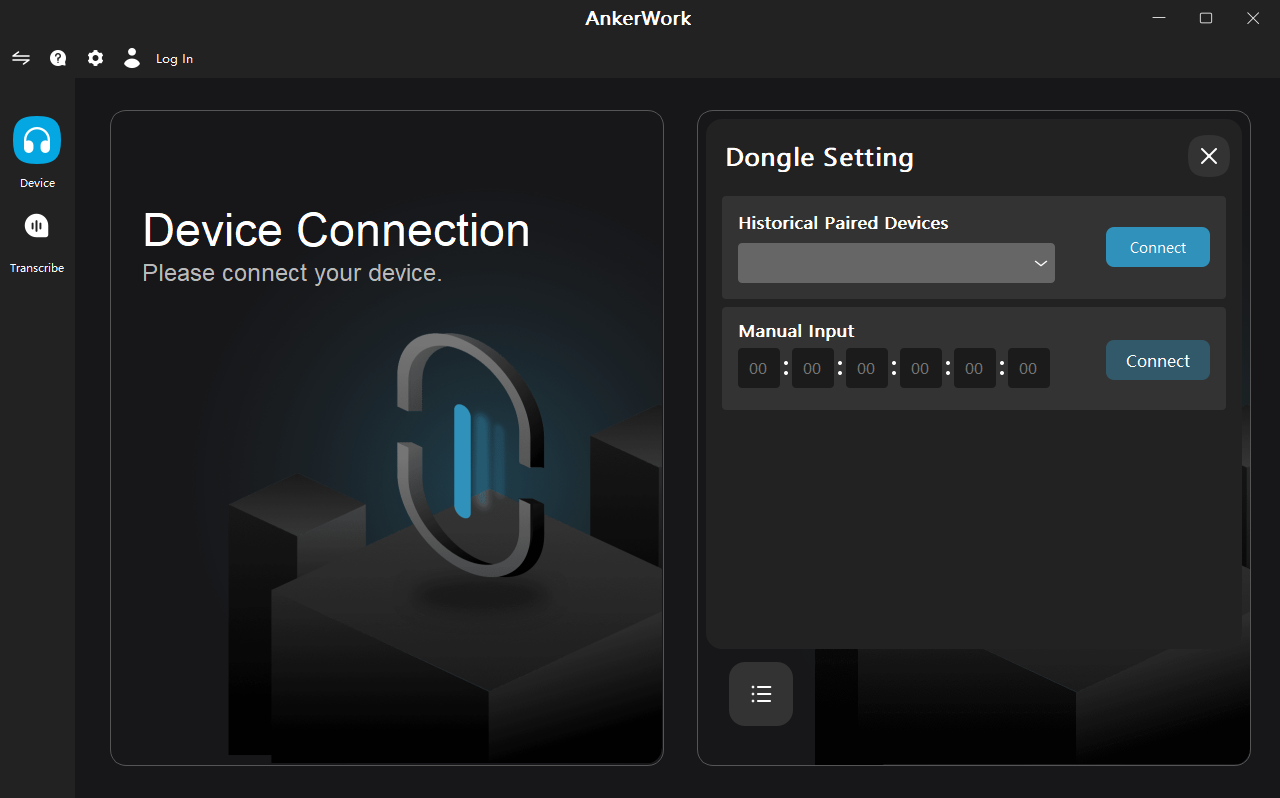Close the AnkerWork window
Viewport: 1280px width, 798px height.
pos(1253,18)
